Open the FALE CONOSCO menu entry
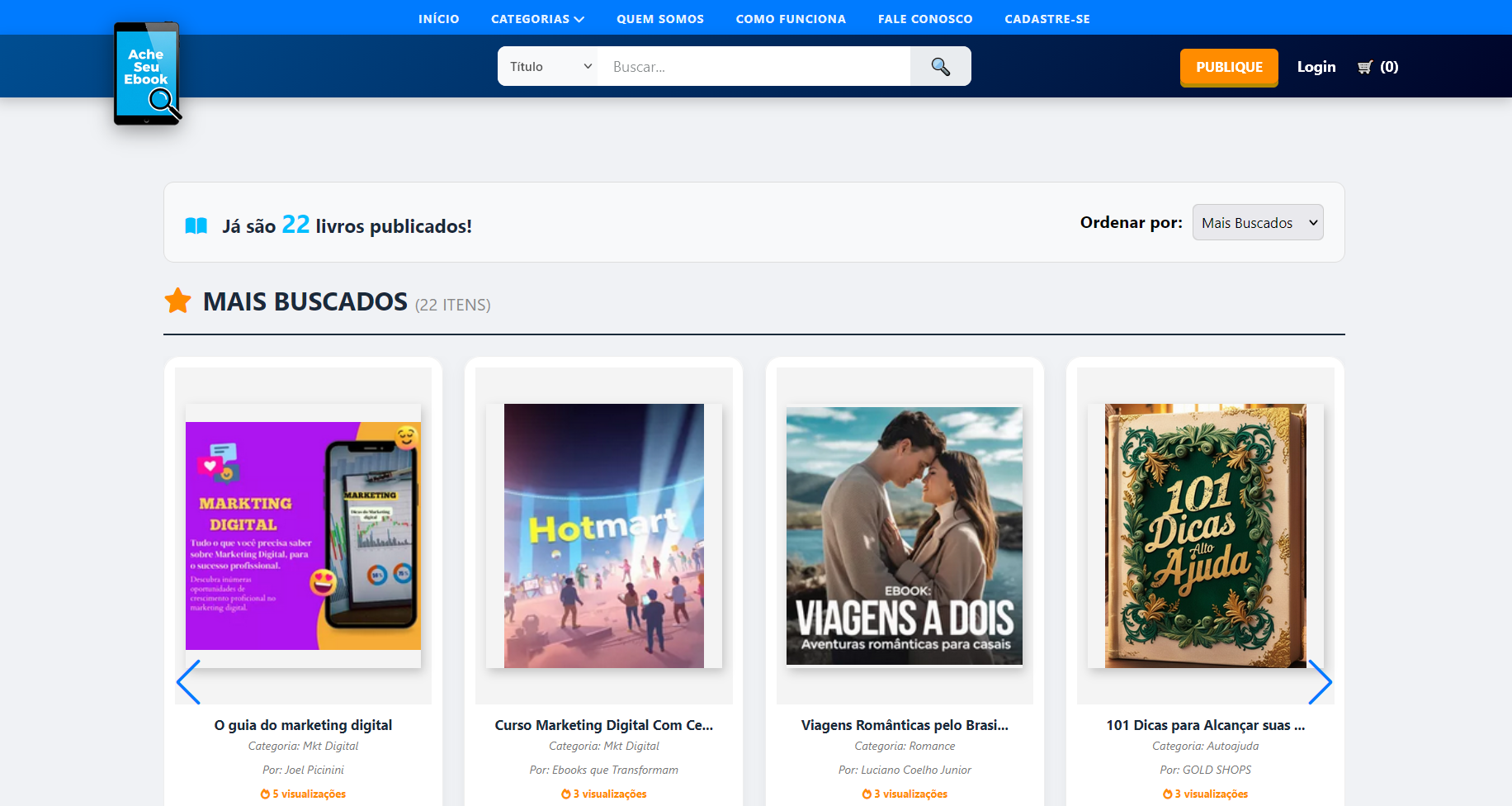This screenshot has width=1512, height=806. 925,18
